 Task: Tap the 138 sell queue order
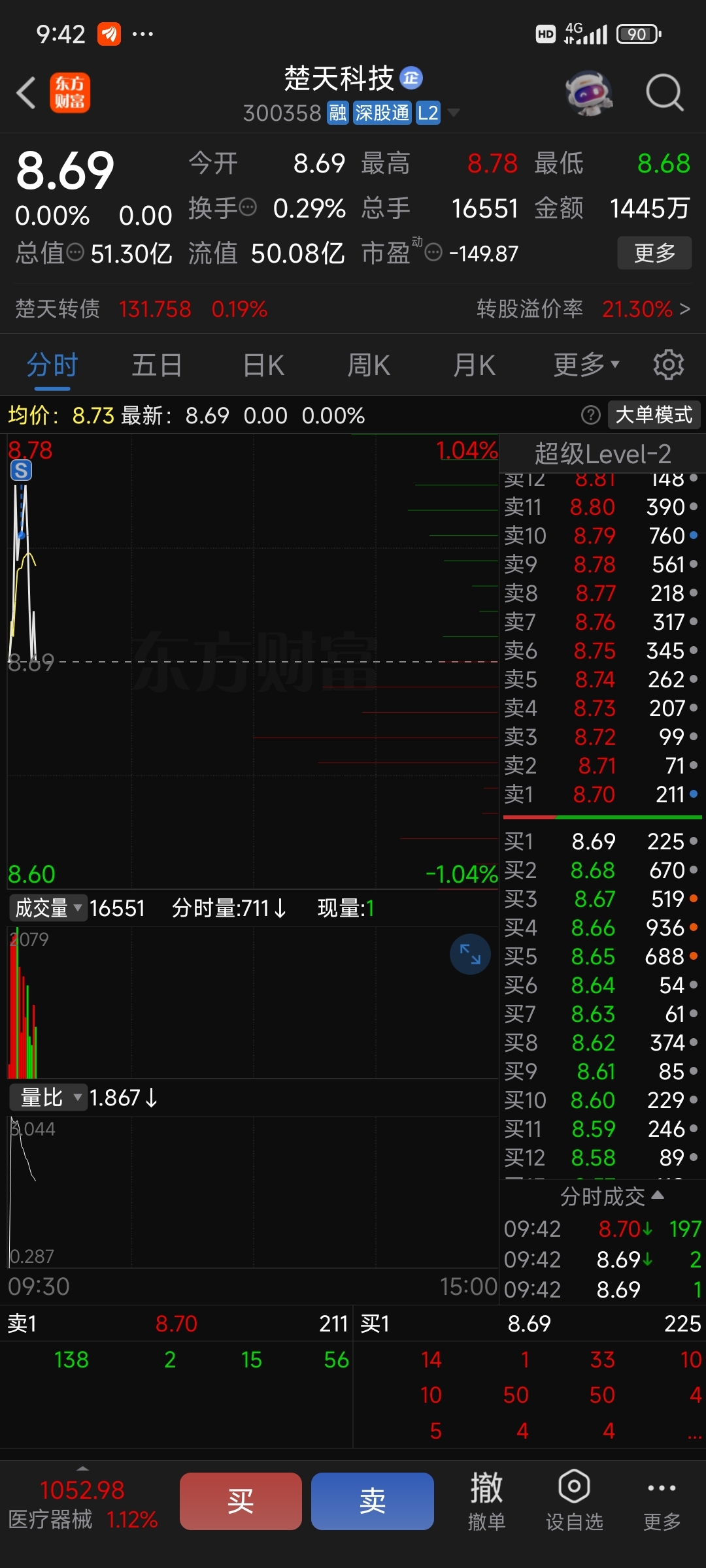71,1360
